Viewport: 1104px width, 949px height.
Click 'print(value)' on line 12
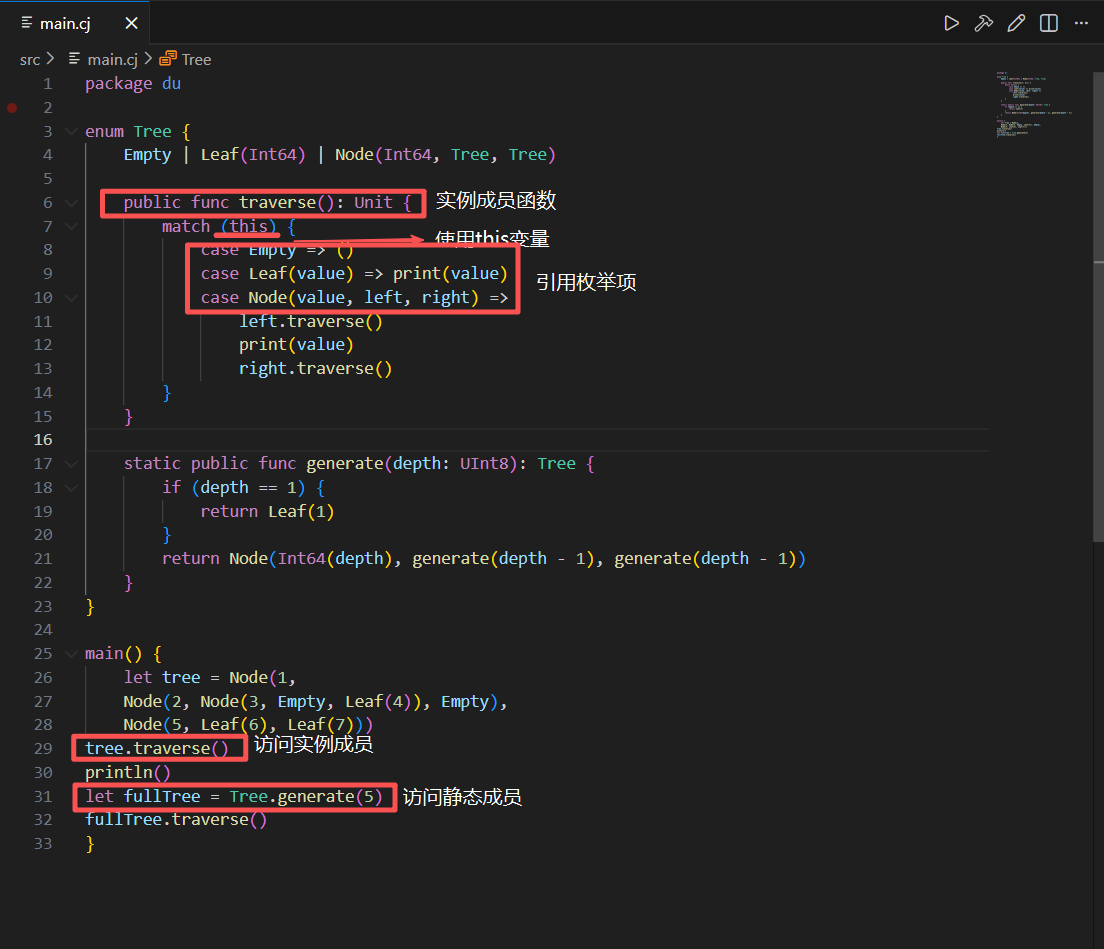296,345
